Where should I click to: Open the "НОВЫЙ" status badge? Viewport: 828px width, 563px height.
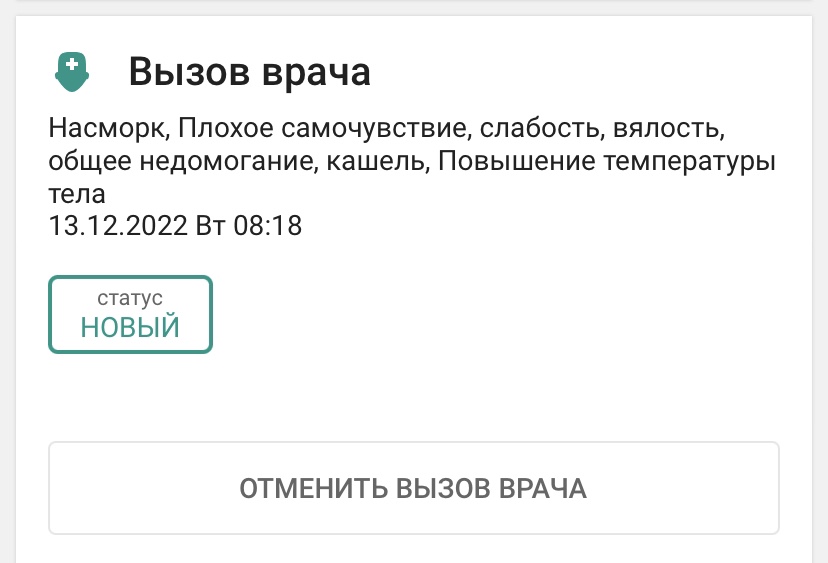(x=130, y=314)
